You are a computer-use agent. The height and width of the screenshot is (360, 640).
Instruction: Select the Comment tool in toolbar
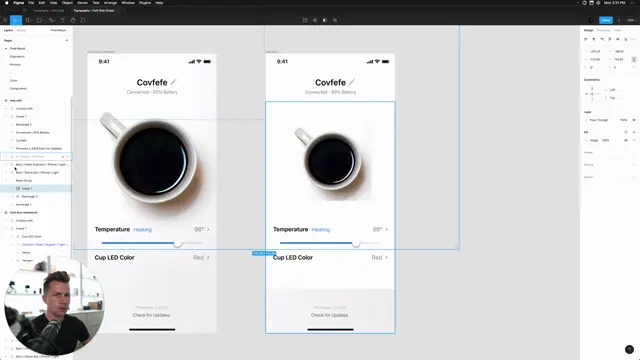(83, 20)
